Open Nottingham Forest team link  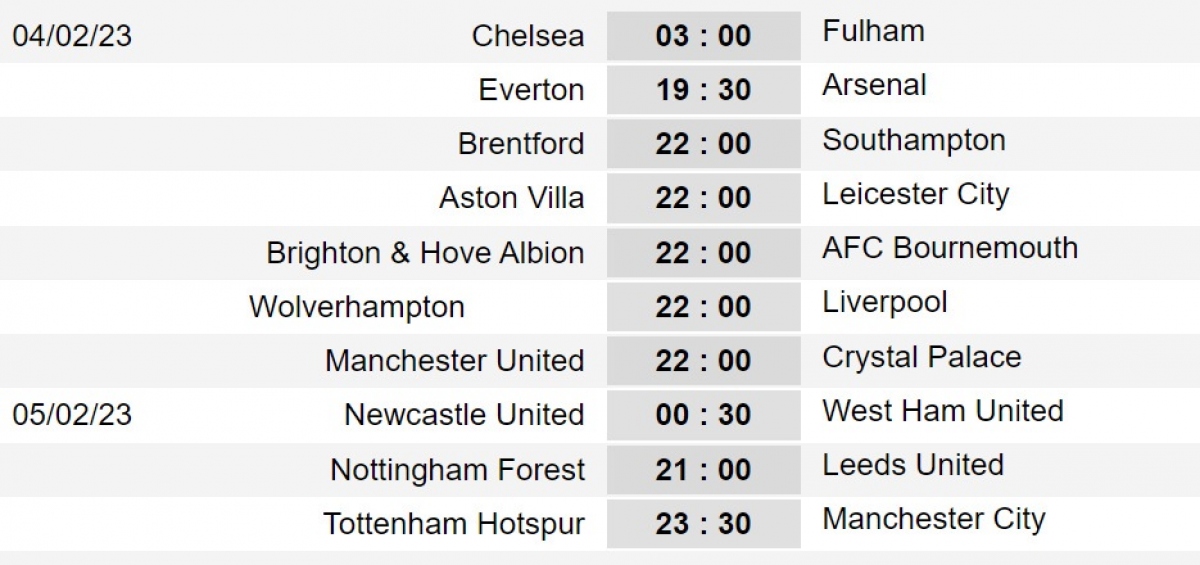[x=457, y=469]
